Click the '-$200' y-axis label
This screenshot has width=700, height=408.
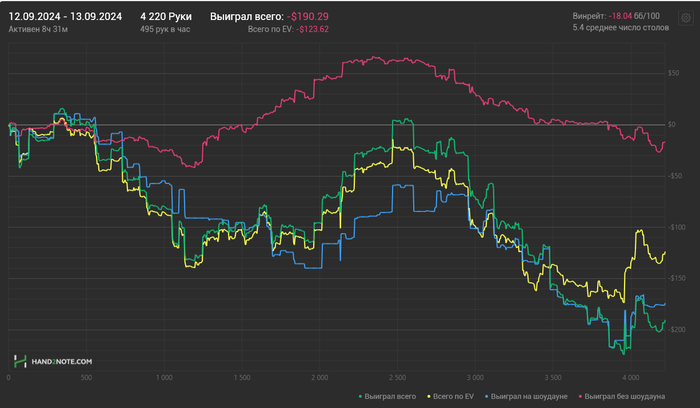pos(676,329)
